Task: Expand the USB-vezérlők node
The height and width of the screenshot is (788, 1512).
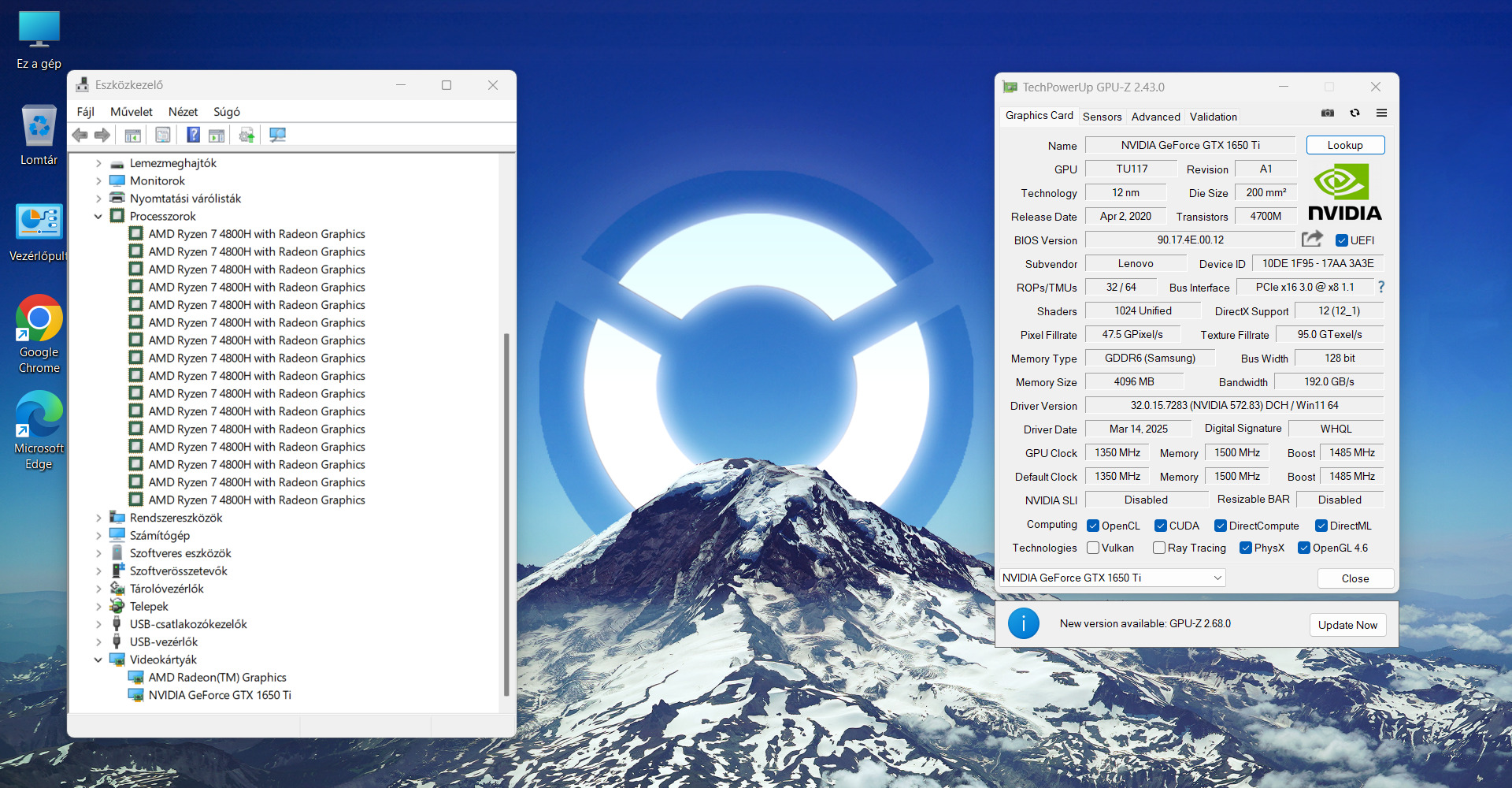Action: point(98,641)
